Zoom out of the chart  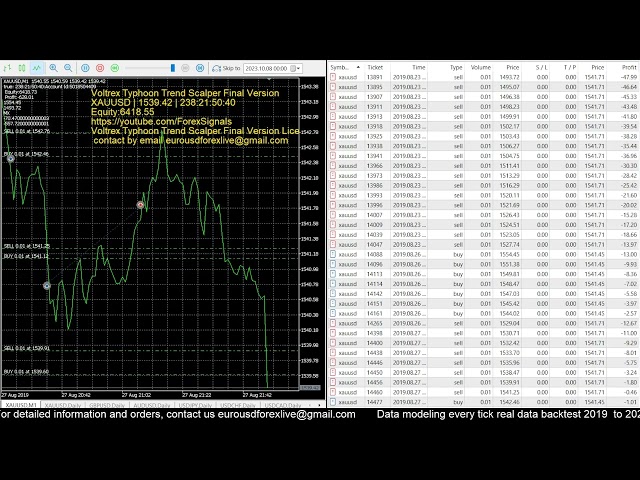[68, 68]
